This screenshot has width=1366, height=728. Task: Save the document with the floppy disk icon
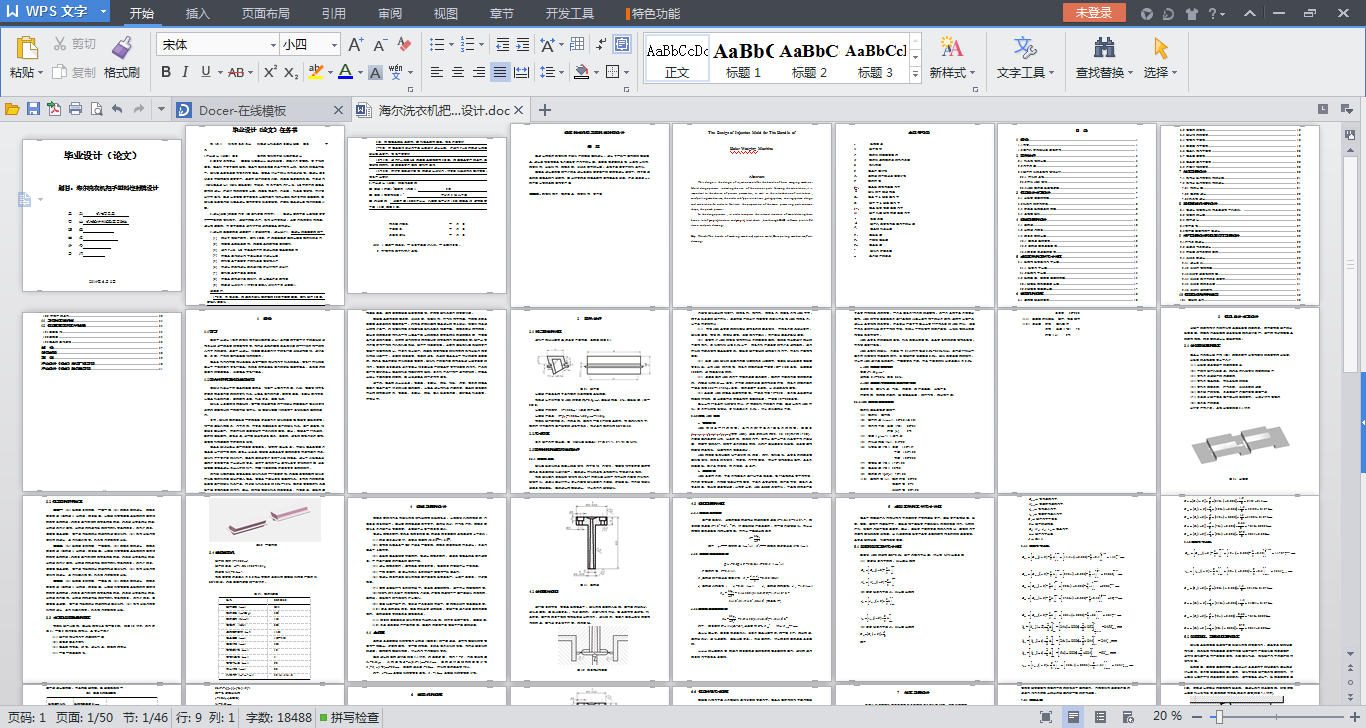pos(33,109)
